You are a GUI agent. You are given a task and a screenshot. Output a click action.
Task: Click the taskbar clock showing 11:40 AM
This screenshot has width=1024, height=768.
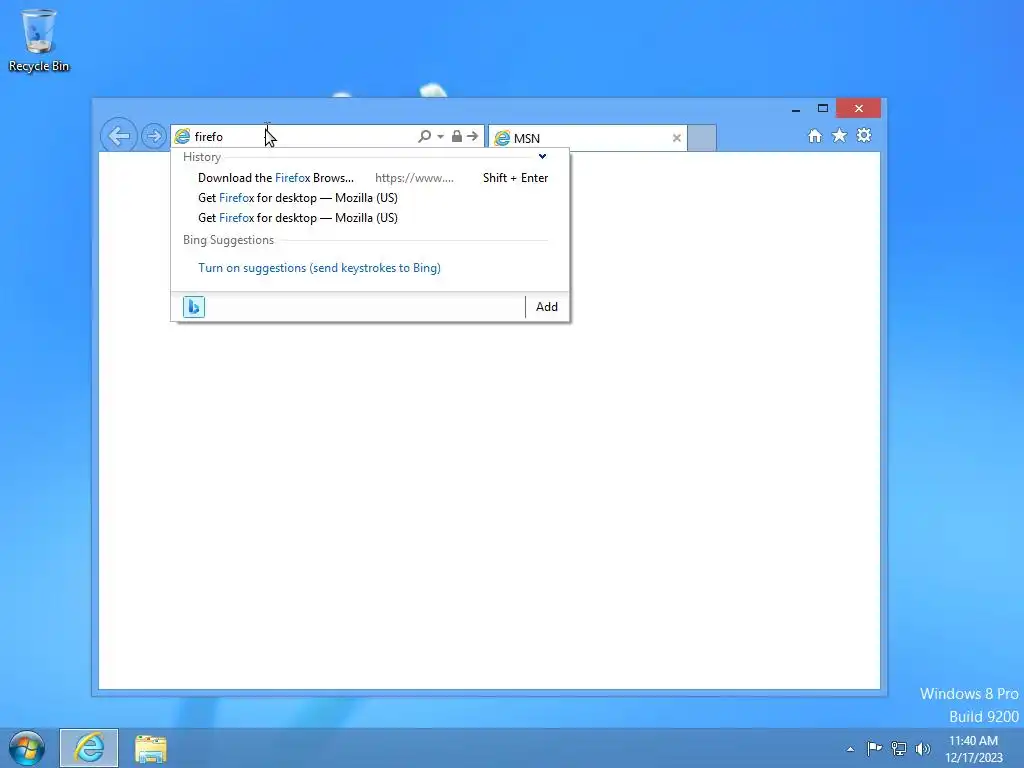pos(973,749)
